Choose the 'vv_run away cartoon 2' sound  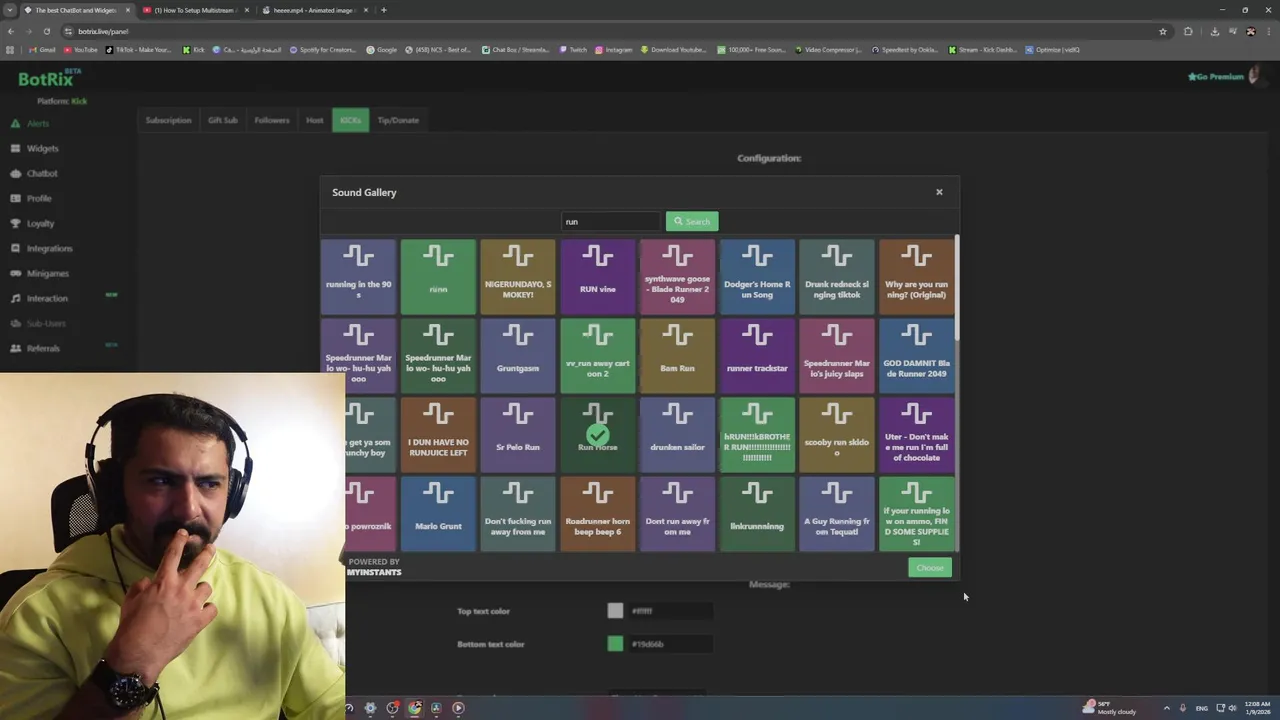598,356
